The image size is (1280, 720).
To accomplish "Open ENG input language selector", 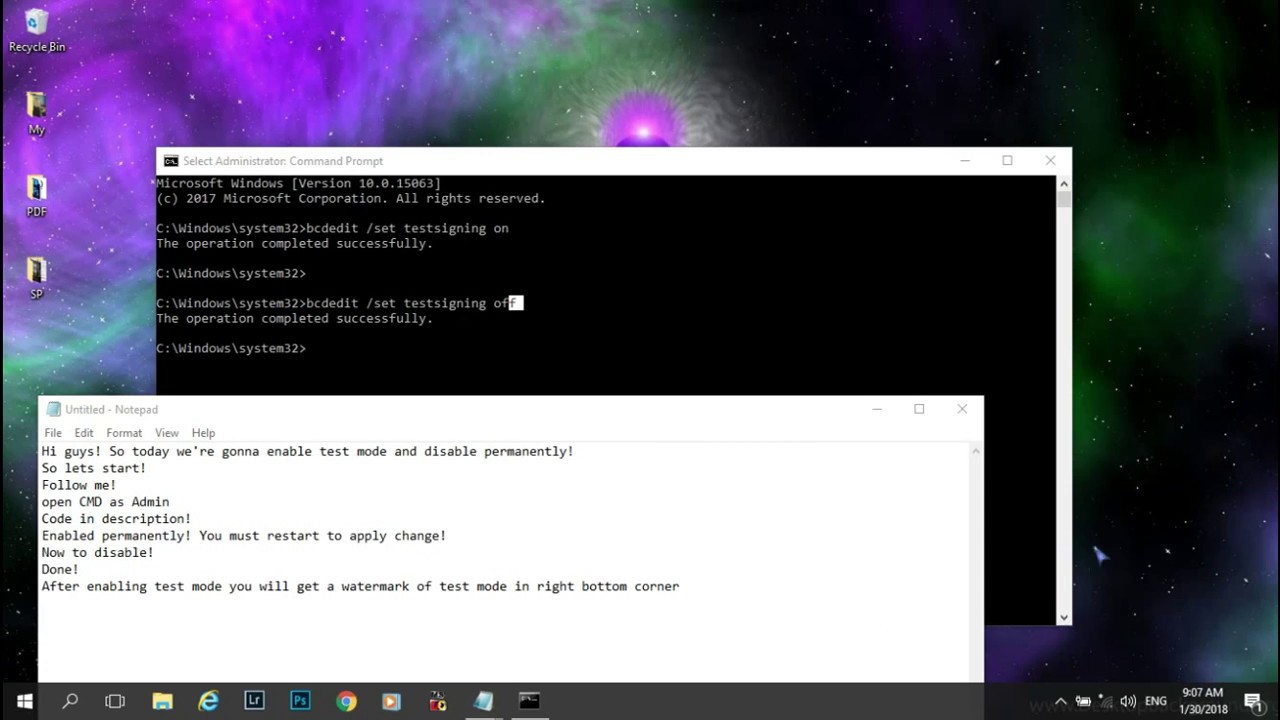I will pos(1155,701).
